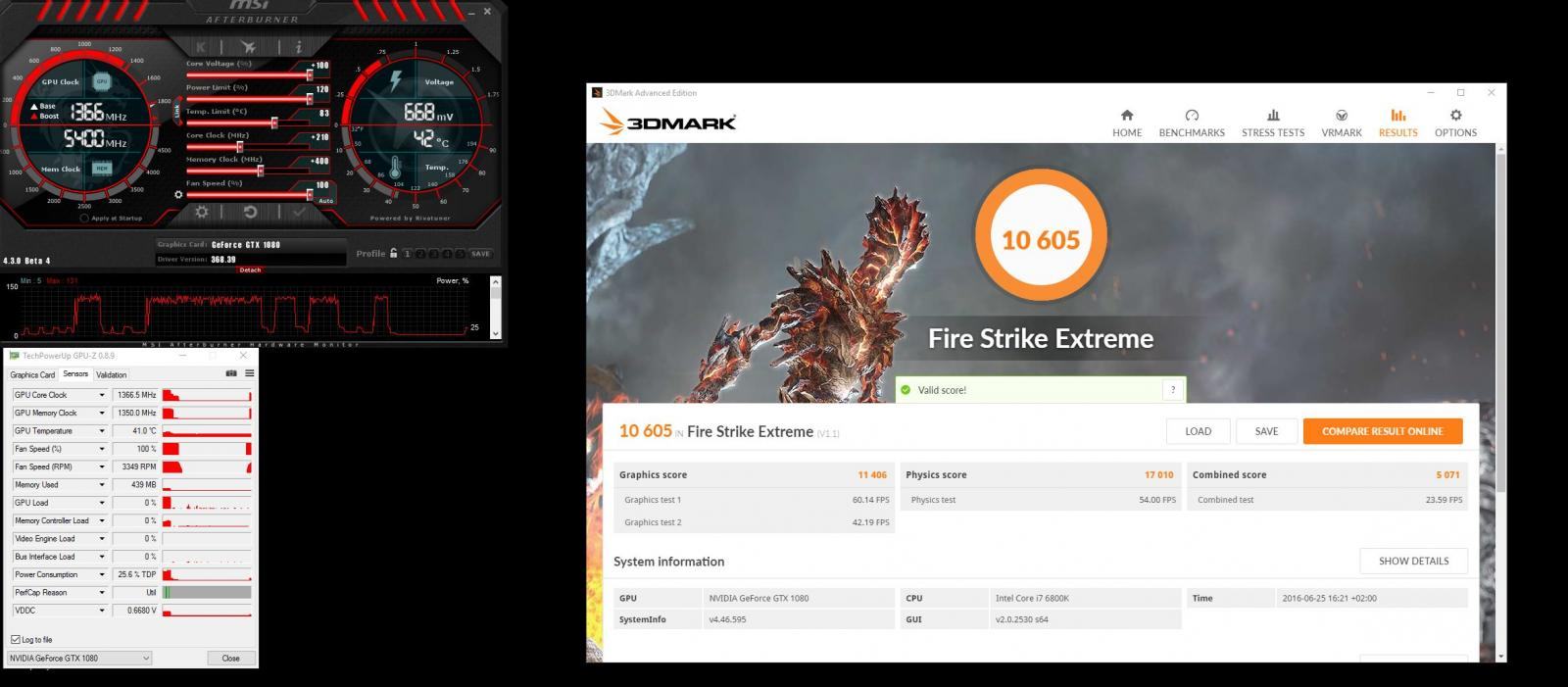Open the NVIDIA GeForce GTX 1080 GPU selector

(x=79, y=658)
